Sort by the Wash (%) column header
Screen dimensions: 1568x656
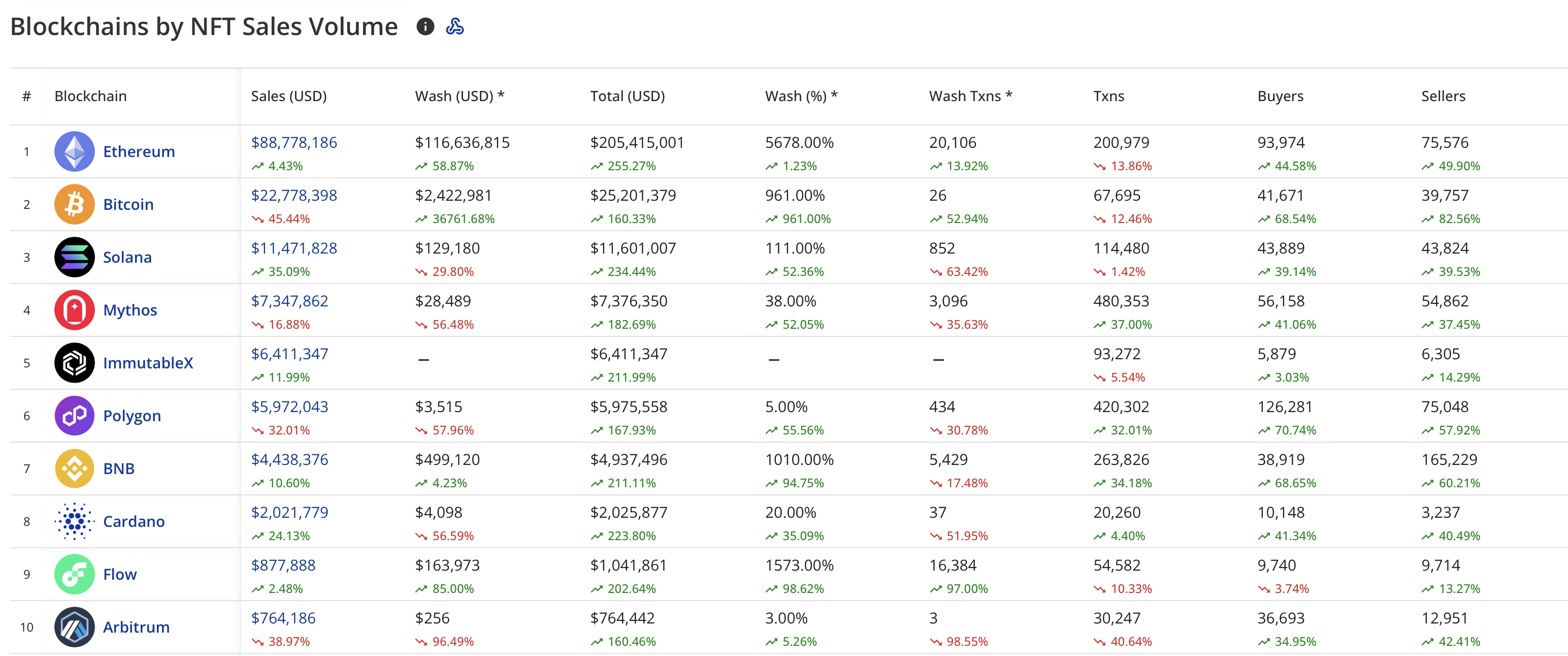point(801,96)
